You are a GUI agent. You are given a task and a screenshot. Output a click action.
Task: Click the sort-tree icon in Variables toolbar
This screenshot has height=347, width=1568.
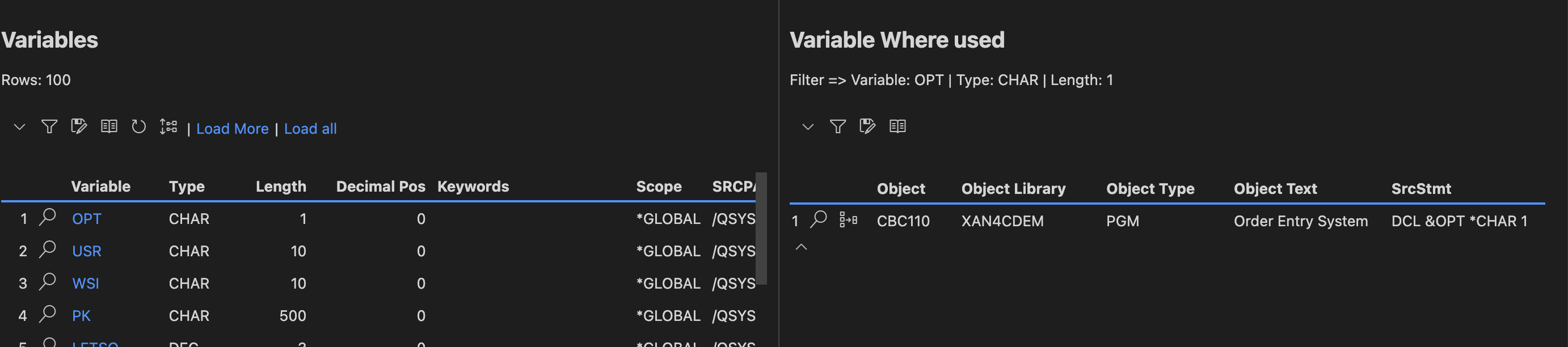coord(168,126)
